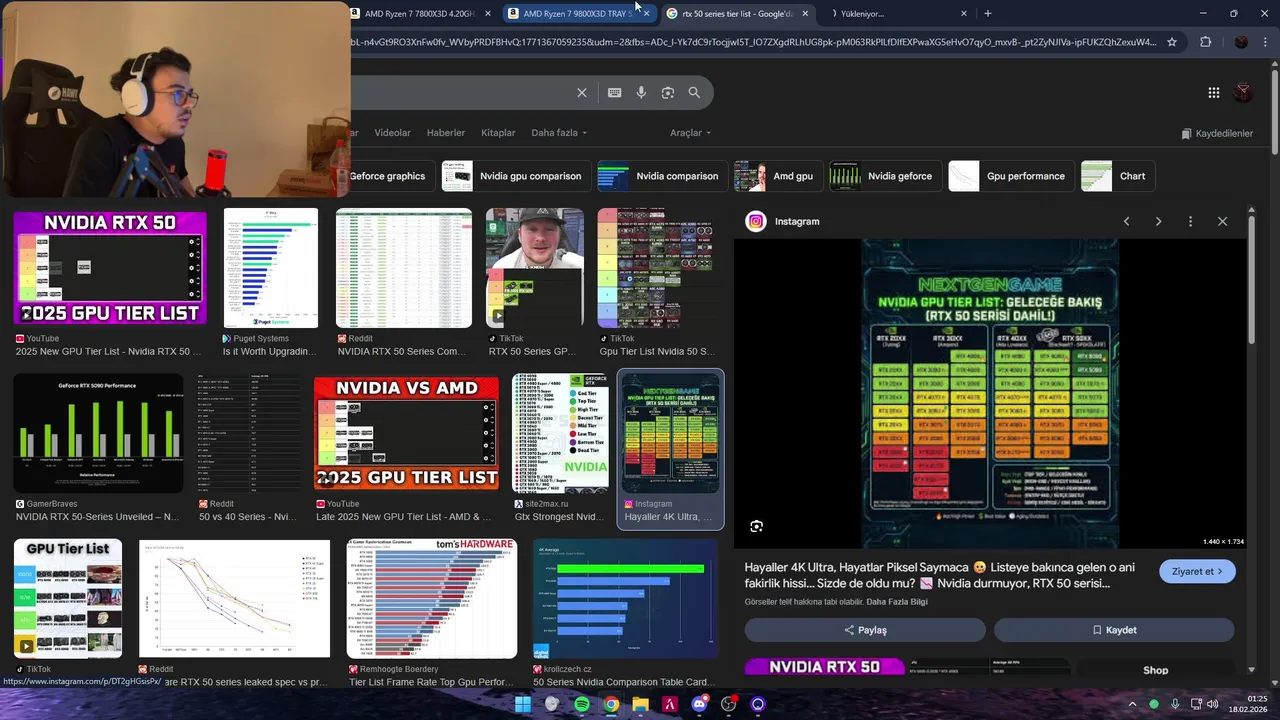Select the Nvidia gpu comparison chip
The height and width of the screenshot is (720, 1280).
pos(516,176)
